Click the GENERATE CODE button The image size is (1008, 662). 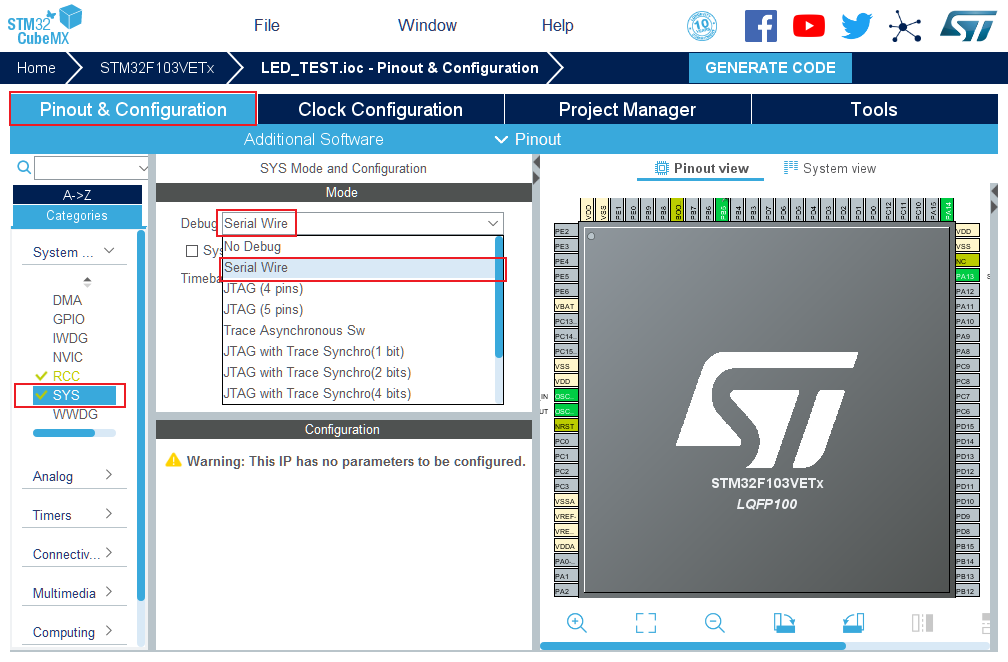pos(770,68)
